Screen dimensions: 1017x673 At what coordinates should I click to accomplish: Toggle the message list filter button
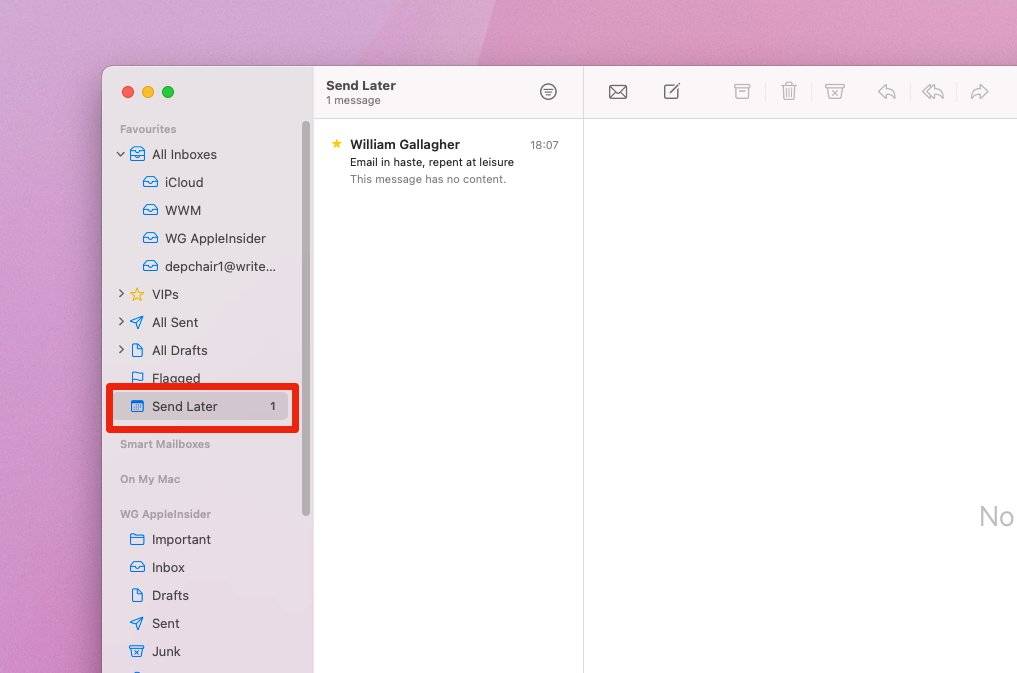tap(548, 92)
